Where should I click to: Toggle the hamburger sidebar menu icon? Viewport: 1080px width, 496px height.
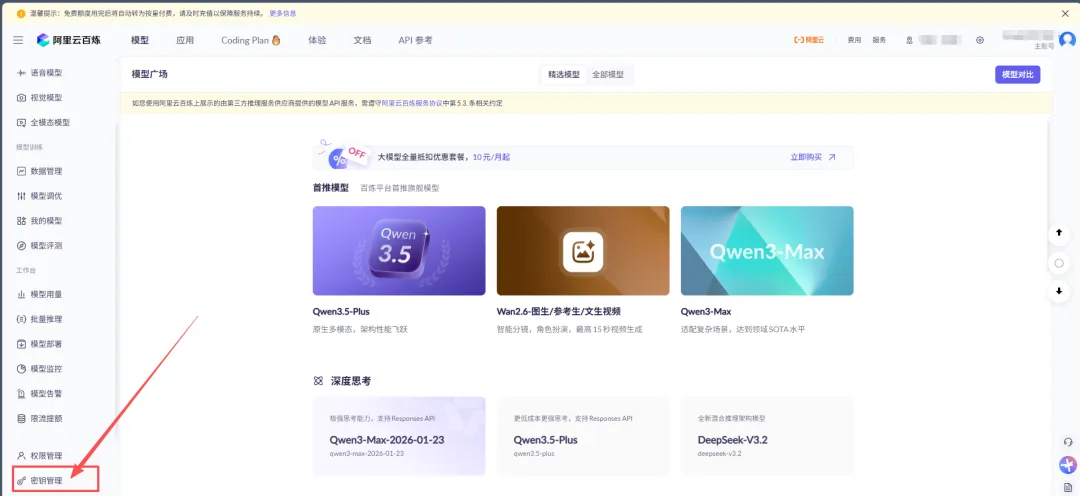coord(18,40)
